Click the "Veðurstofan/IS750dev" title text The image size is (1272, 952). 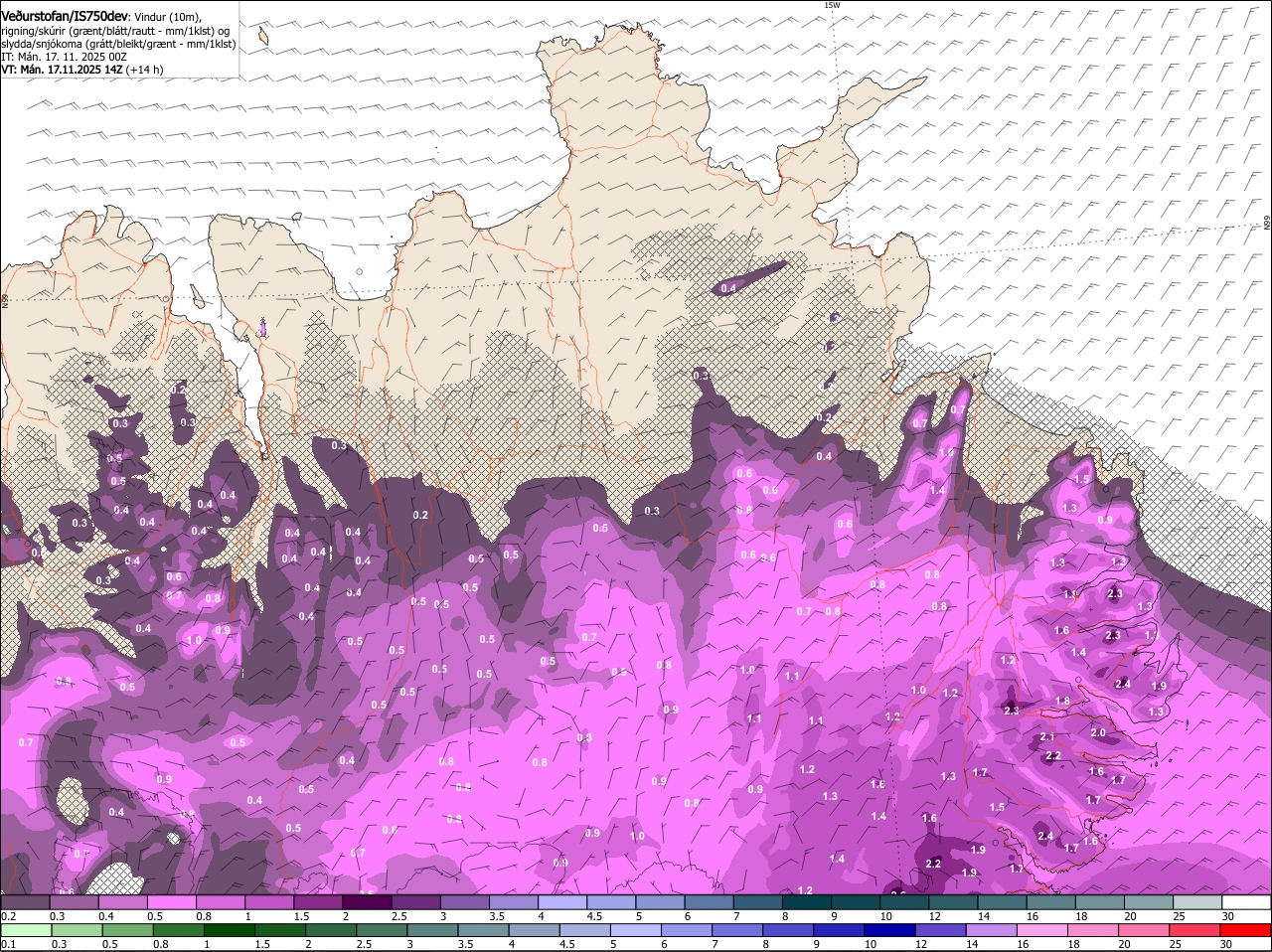click(66, 16)
